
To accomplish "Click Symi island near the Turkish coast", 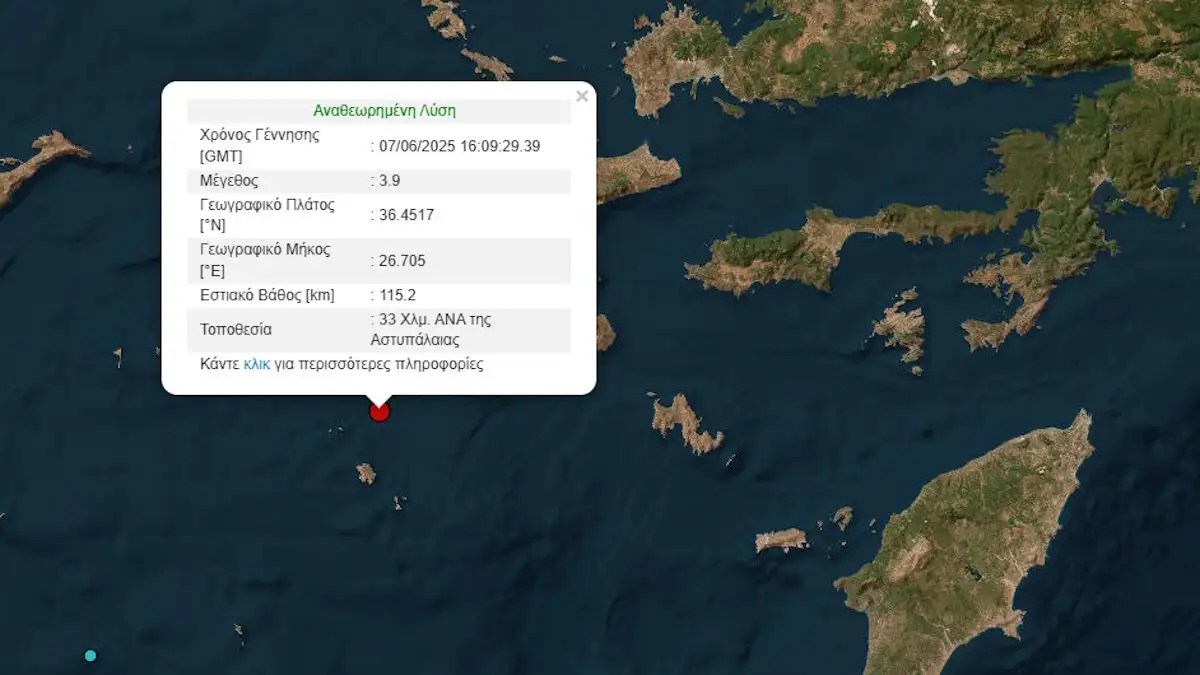I will 902,328.
